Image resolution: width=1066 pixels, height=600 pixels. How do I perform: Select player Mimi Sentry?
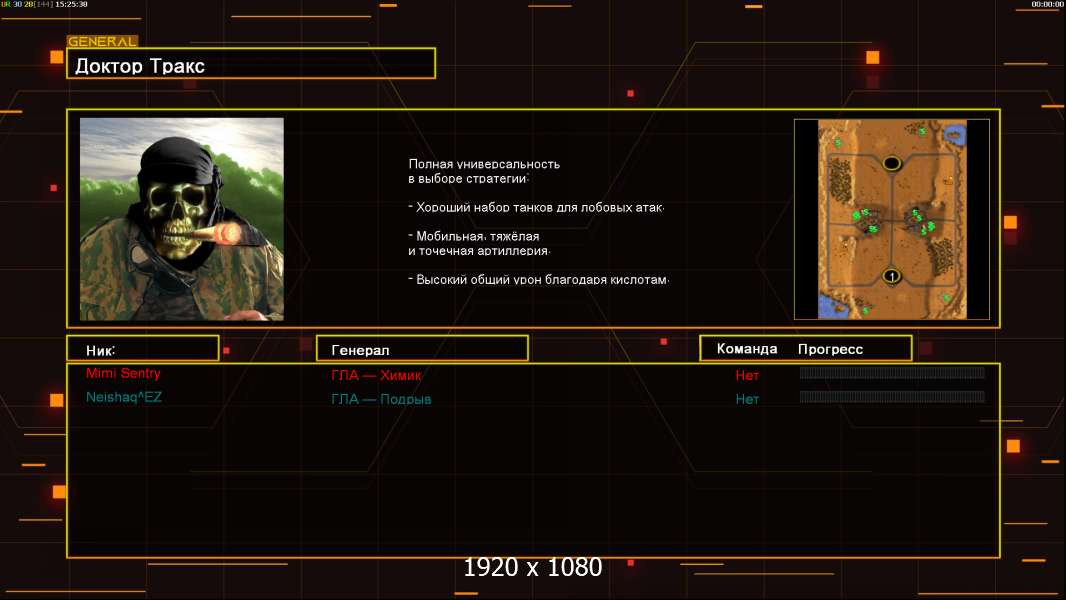pos(123,373)
